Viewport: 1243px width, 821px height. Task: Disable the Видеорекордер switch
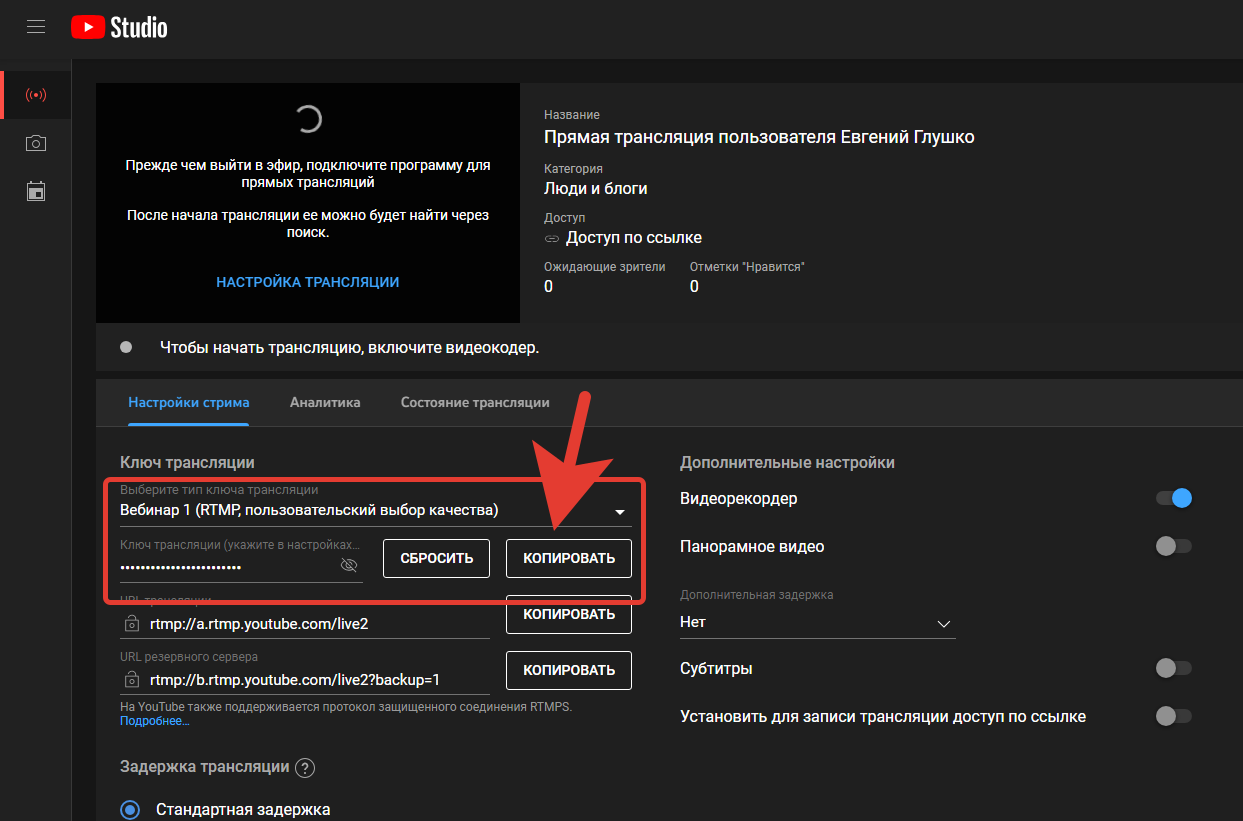(x=1174, y=498)
